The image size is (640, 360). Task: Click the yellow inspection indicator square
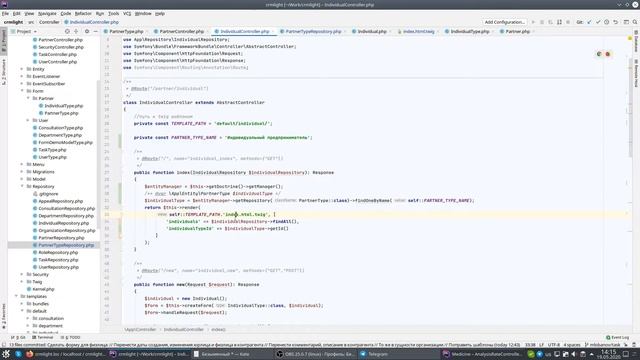pyautogui.click(x=630, y=38)
